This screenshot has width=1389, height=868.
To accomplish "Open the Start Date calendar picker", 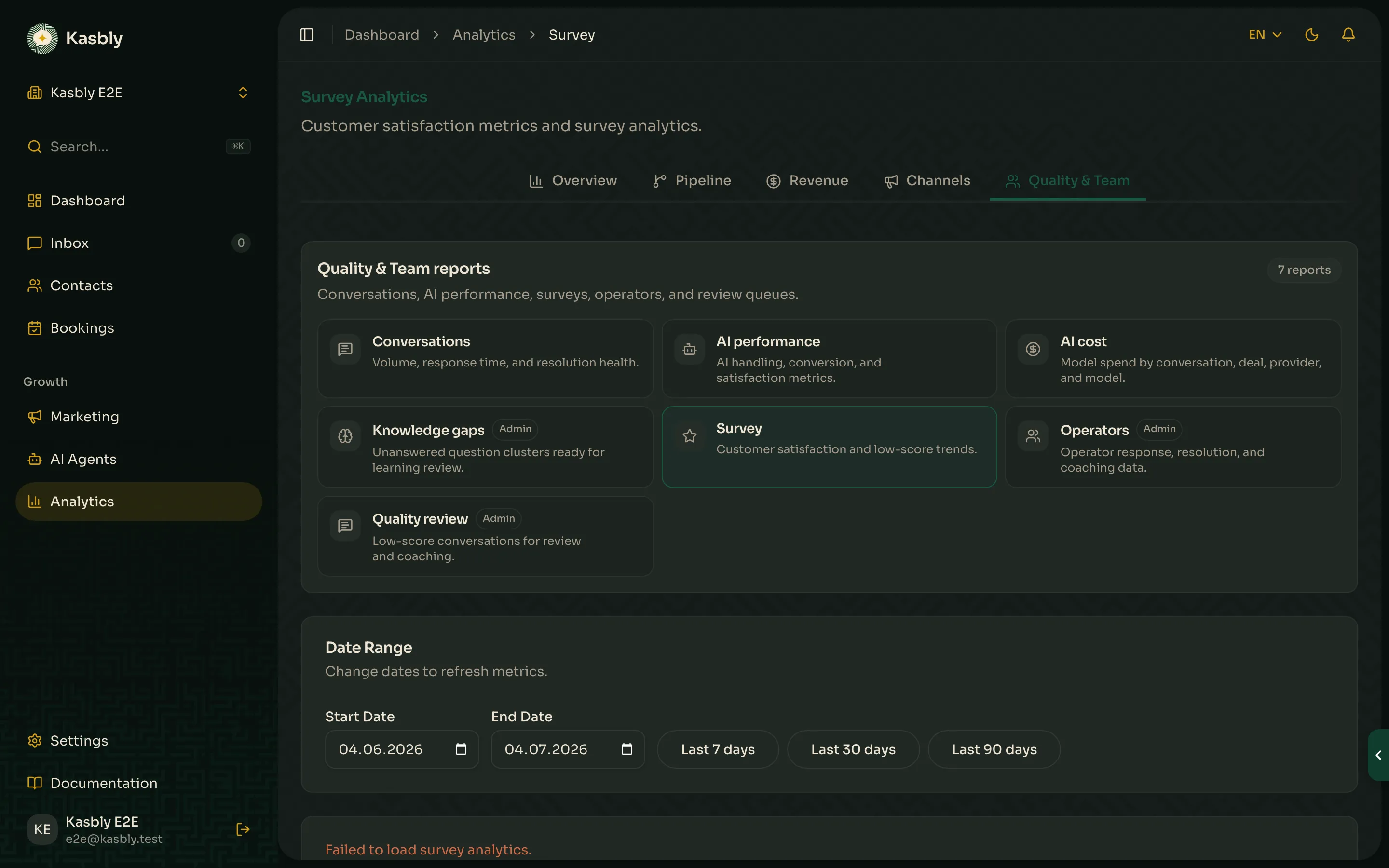I will pos(461,749).
